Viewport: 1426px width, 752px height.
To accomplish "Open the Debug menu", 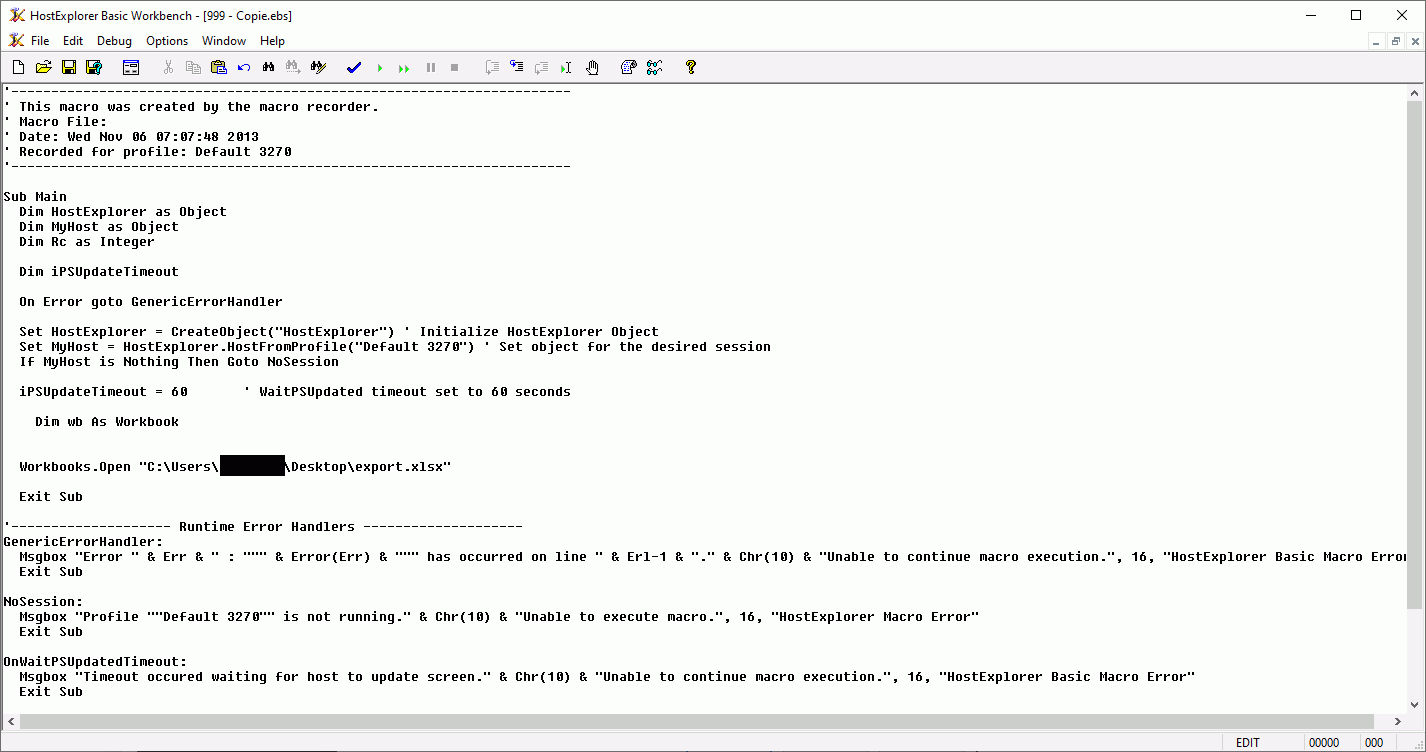I will click(114, 41).
